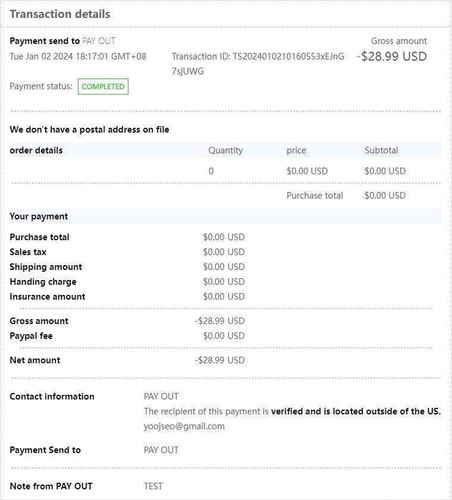452x500 pixels.
Task: Click PAY OUT beside Payment Send to
Action: coord(161,450)
